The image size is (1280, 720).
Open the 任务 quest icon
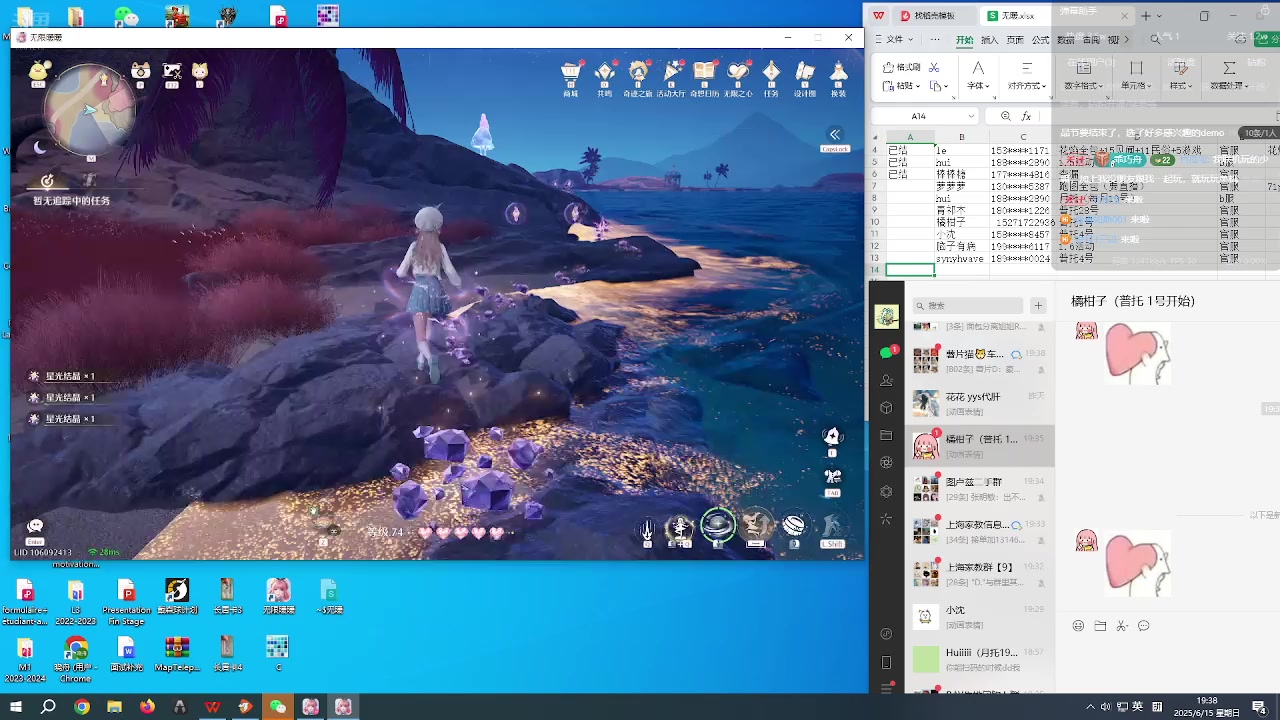tap(771, 73)
